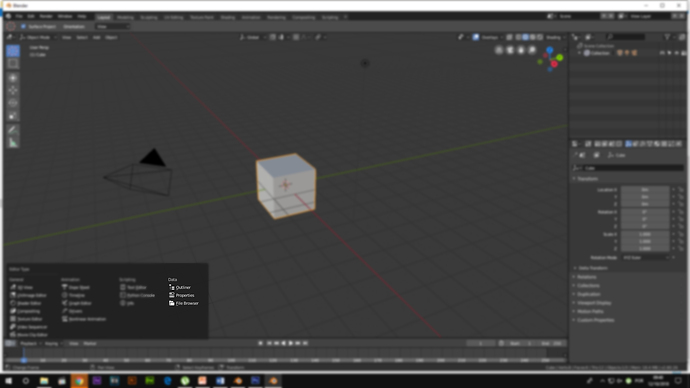This screenshot has height=388, width=690.
Task: Choose Shader Editor editor type
Action: [x=26, y=303]
